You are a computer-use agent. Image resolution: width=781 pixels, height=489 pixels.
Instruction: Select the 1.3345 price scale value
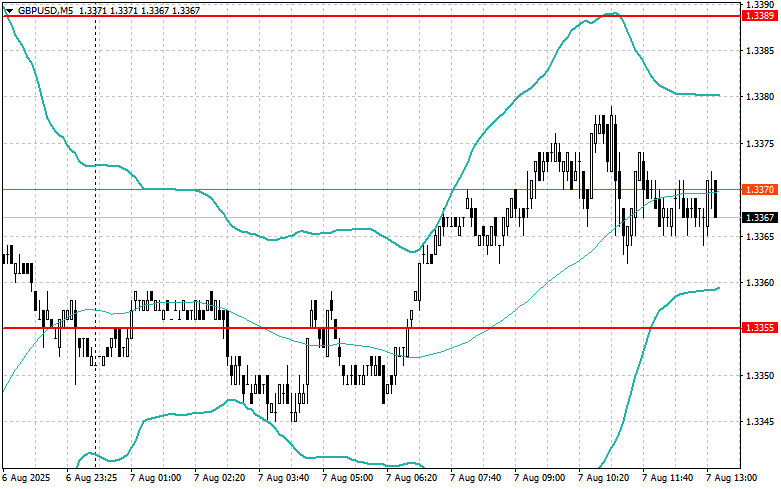[760, 422]
